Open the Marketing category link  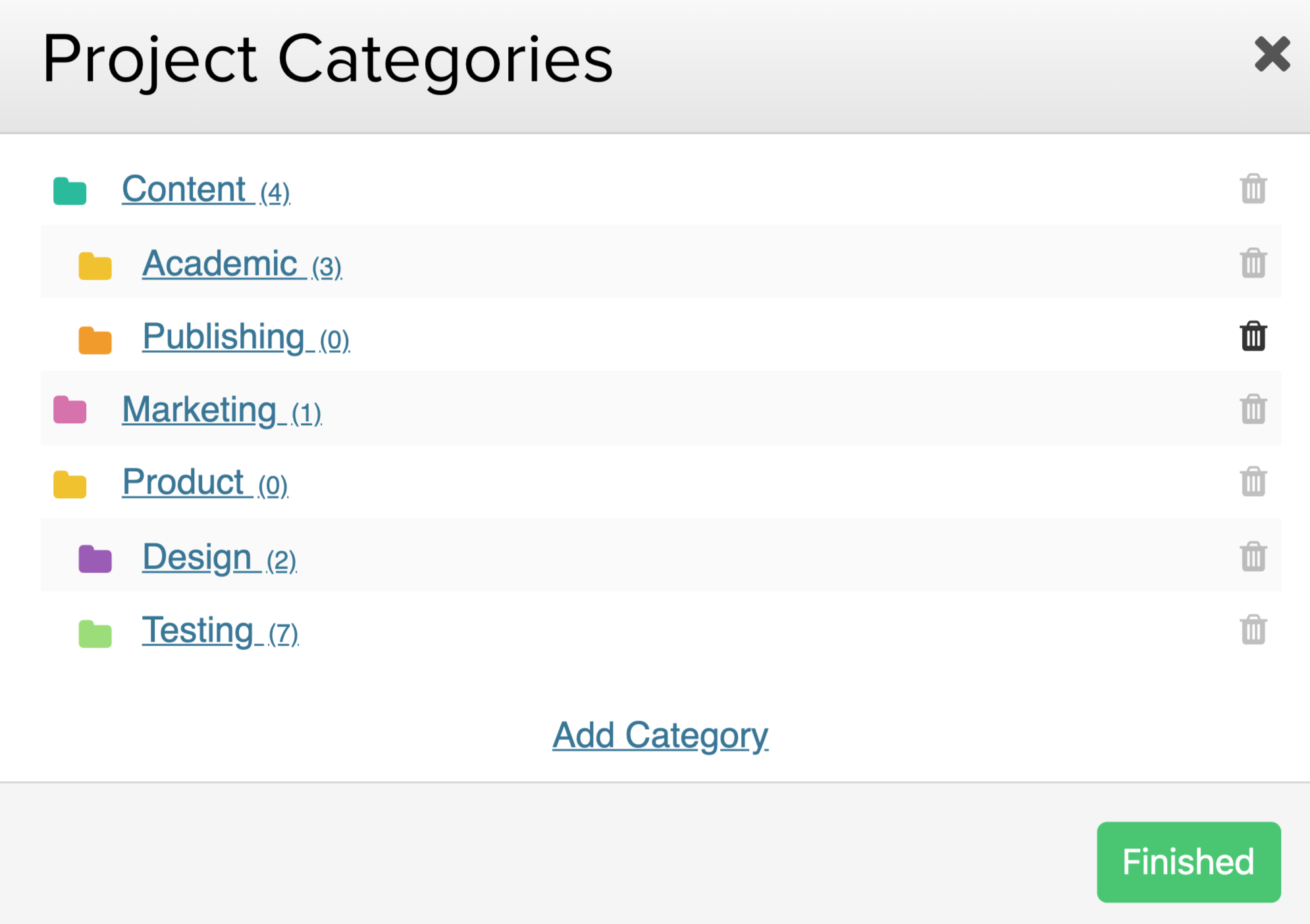click(199, 410)
